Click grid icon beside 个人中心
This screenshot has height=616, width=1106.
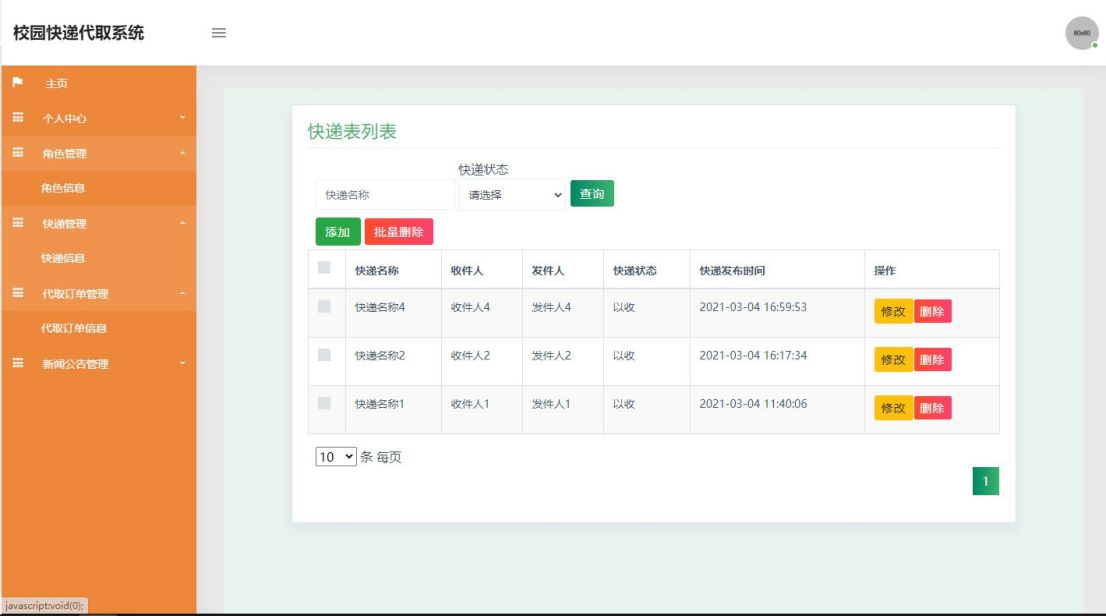tap(18, 117)
